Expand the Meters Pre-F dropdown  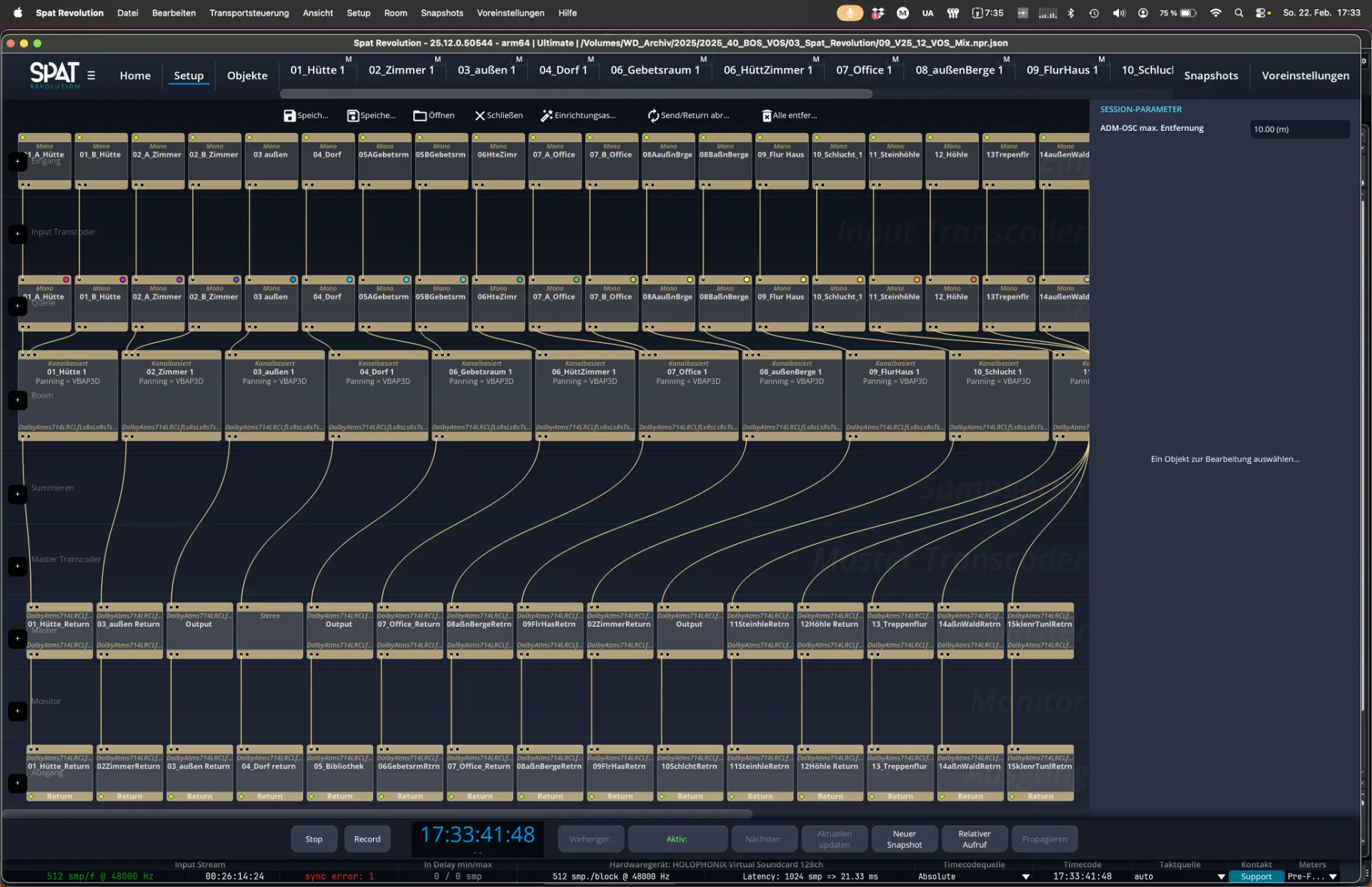1333,877
